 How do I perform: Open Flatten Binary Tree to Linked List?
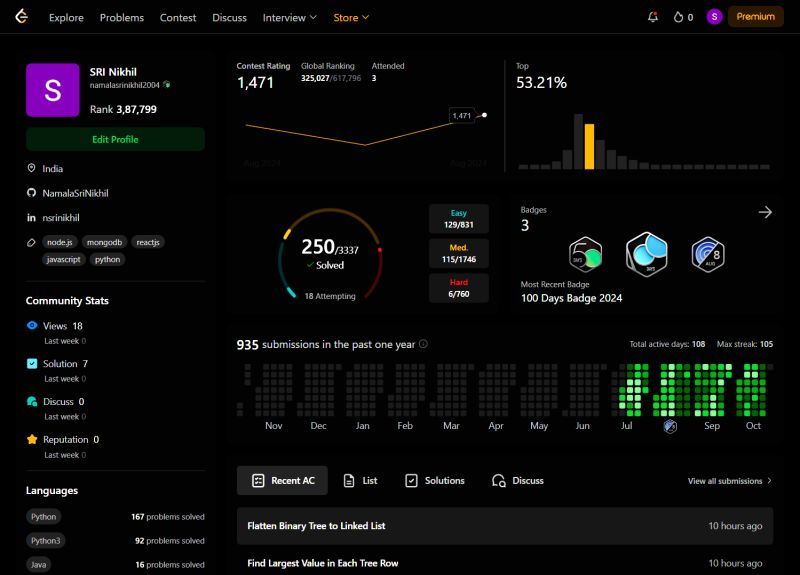(505, 526)
